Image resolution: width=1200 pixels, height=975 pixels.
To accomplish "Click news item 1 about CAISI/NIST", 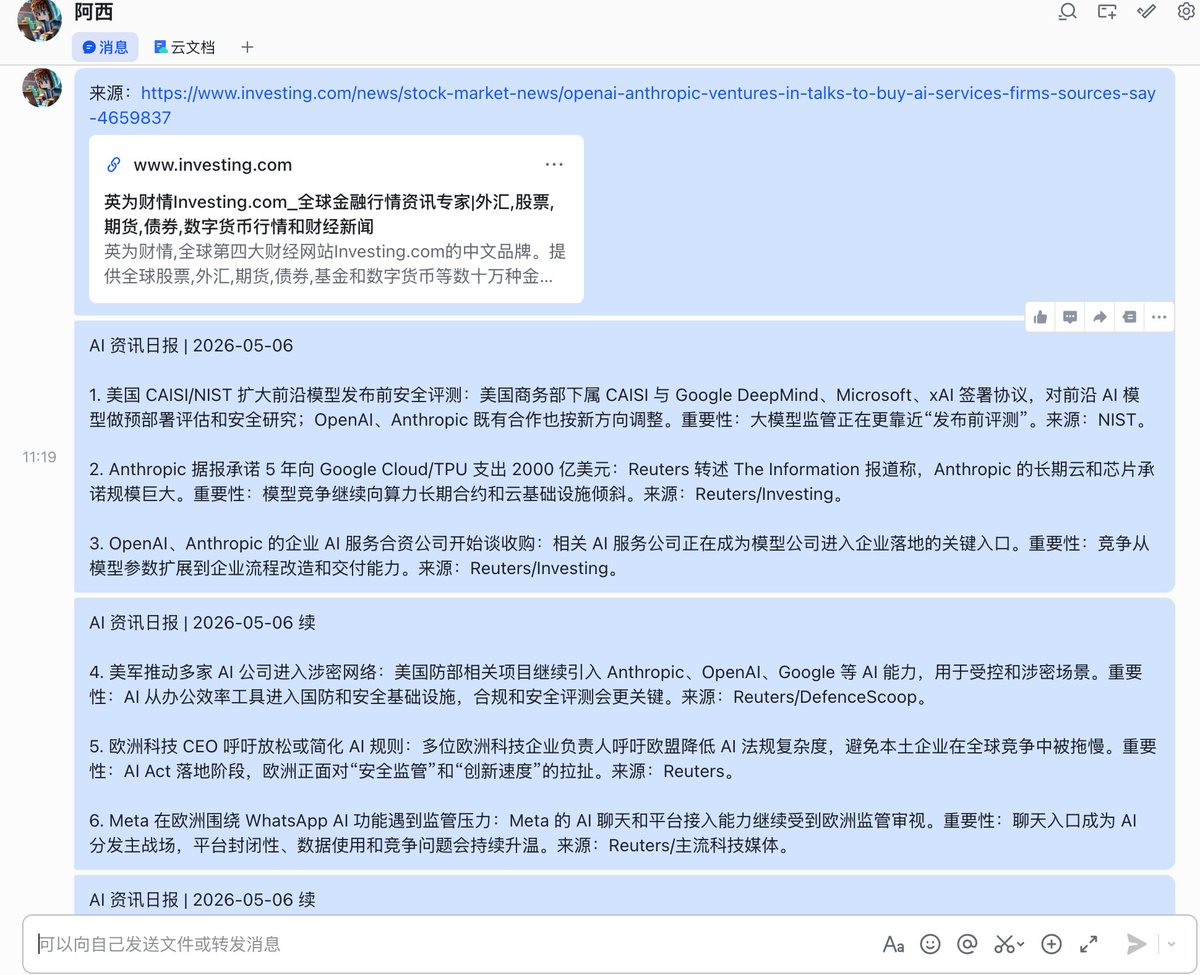I will point(621,407).
